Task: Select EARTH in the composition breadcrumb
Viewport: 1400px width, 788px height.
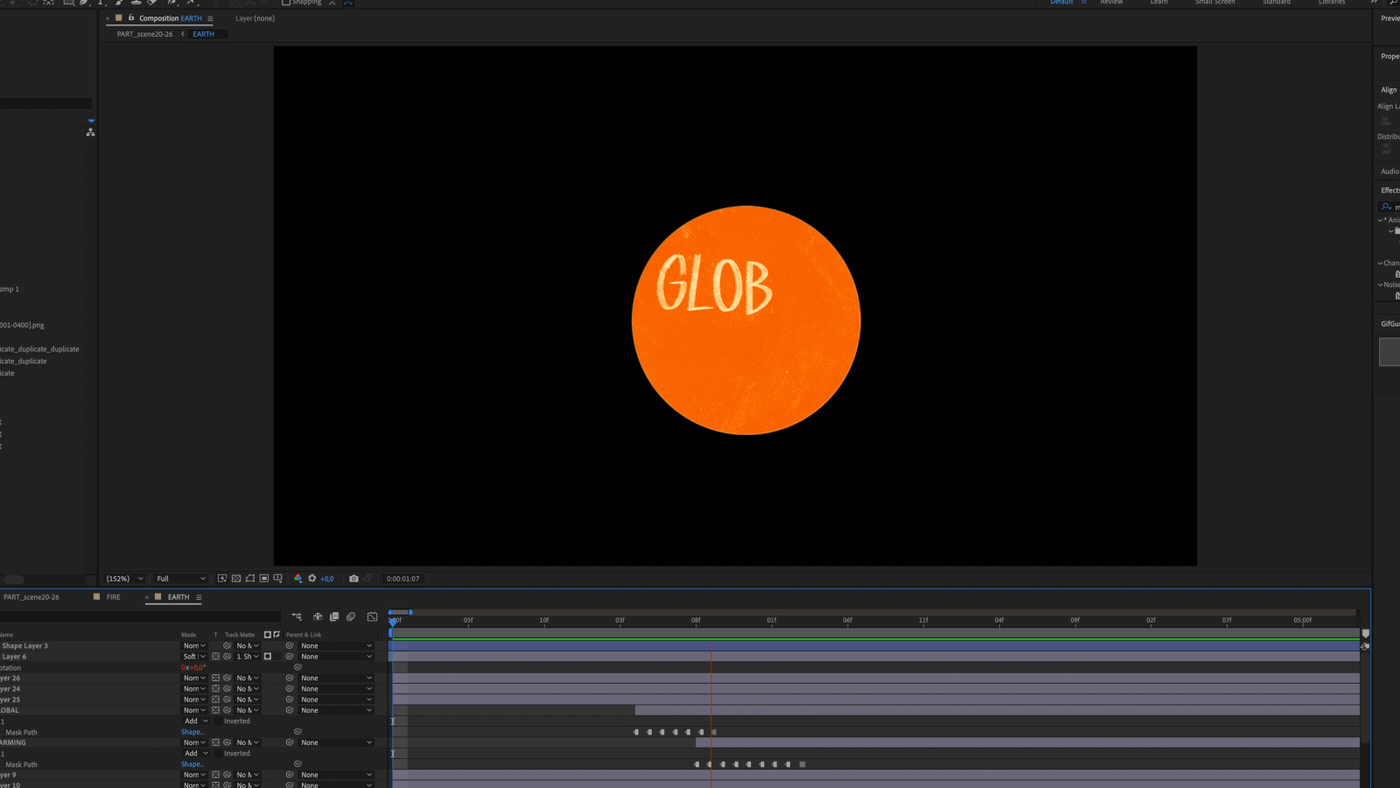Action: tap(203, 34)
